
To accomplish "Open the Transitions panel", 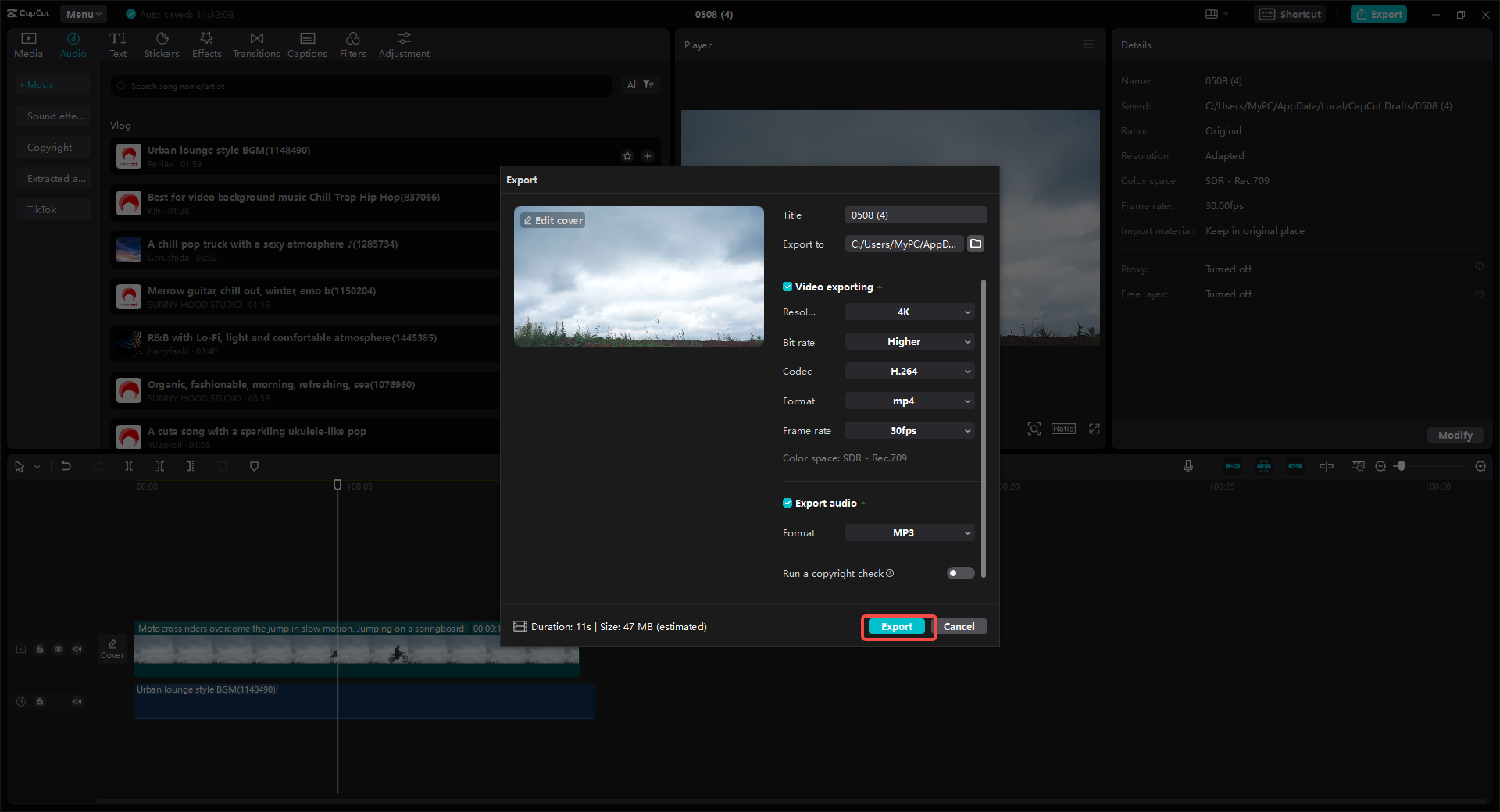I will 256,44.
